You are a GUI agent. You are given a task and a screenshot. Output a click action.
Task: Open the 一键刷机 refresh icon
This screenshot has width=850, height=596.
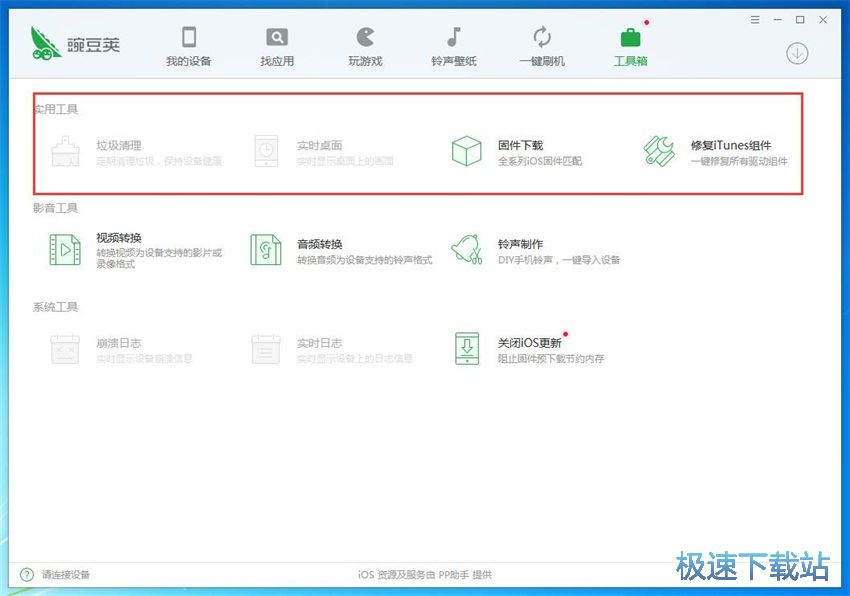tap(542, 37)
